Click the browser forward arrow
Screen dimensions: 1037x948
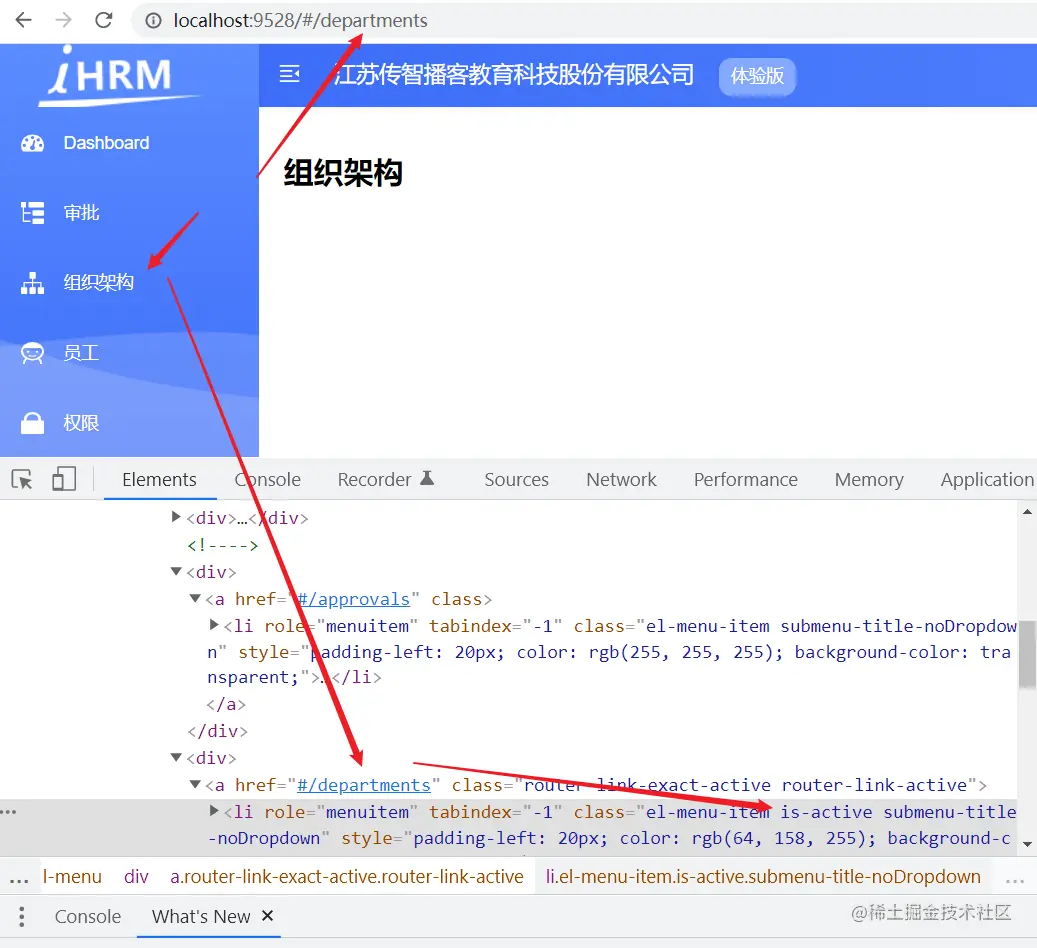pyautogui.click(x=63, y=21)
